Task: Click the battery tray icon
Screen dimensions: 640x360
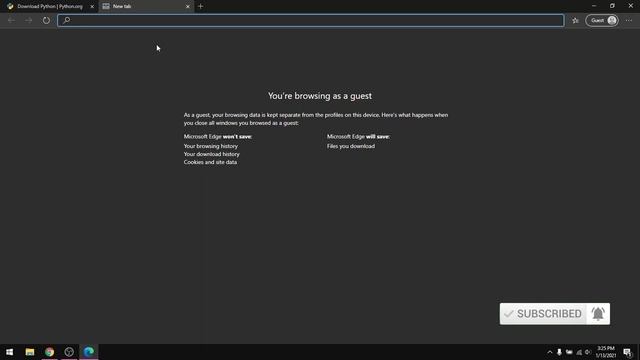Action: click(569, 352)
